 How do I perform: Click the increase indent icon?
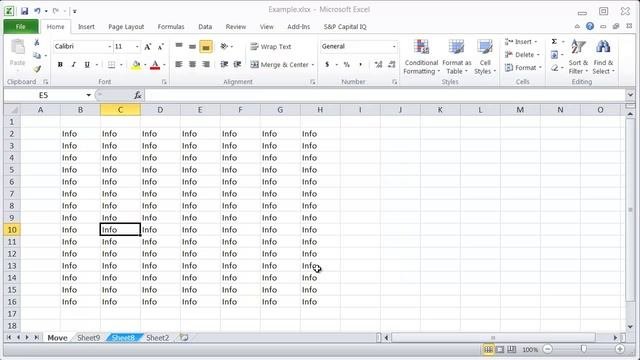(238, 64)
